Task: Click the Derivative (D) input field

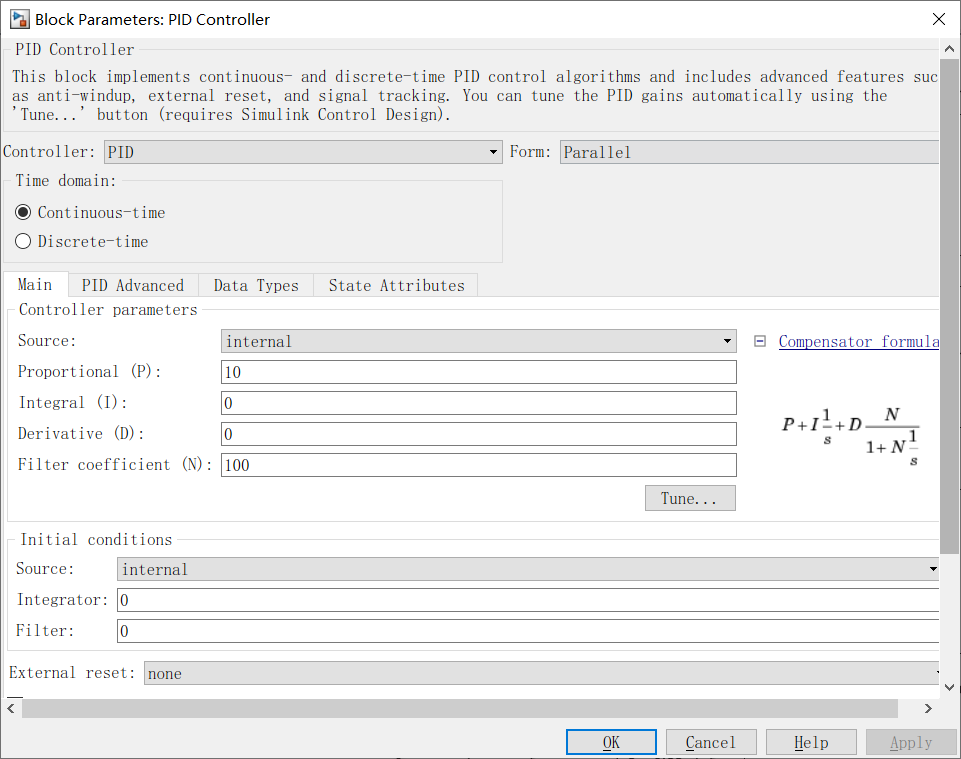Action: pyautogui.click(x=479, y=434)
